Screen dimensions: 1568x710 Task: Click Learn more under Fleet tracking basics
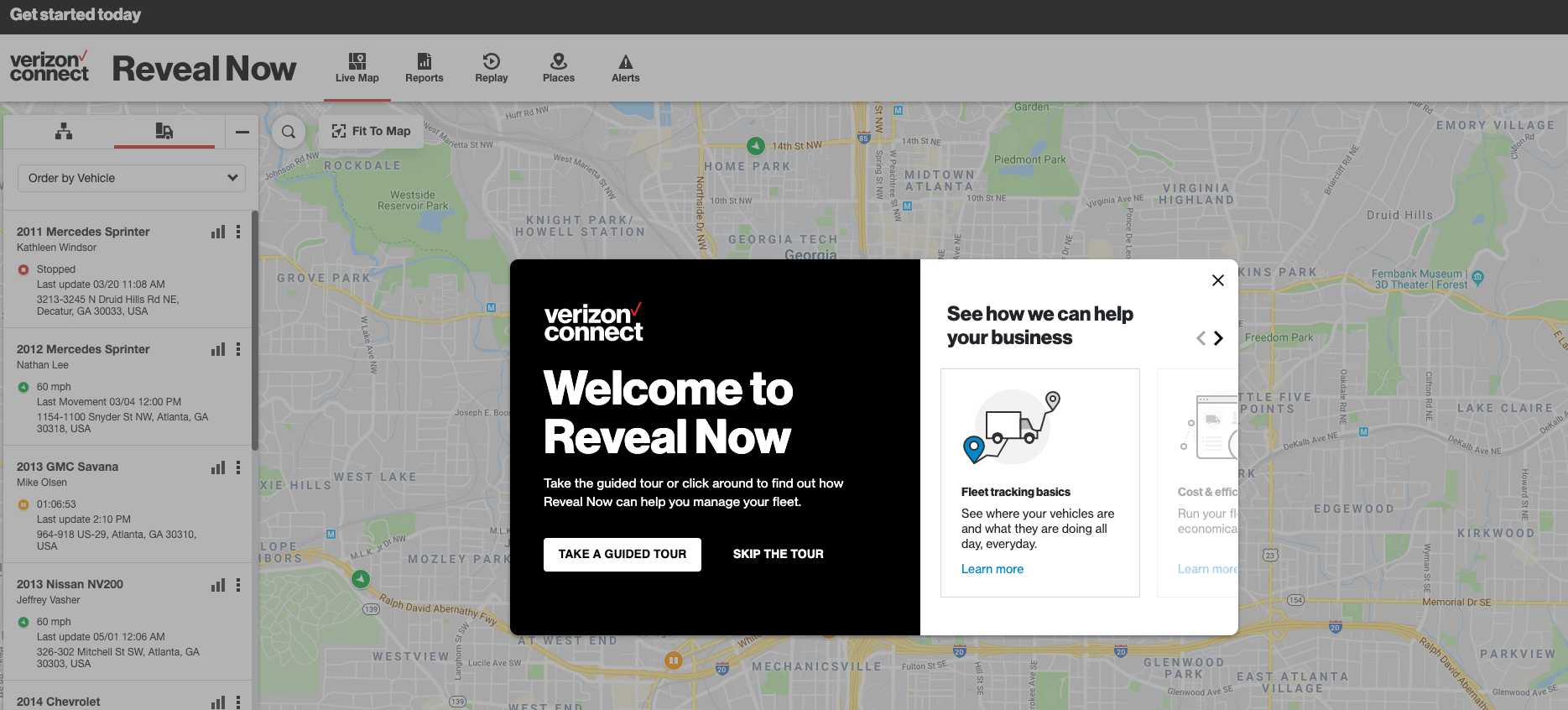[992, 569]
